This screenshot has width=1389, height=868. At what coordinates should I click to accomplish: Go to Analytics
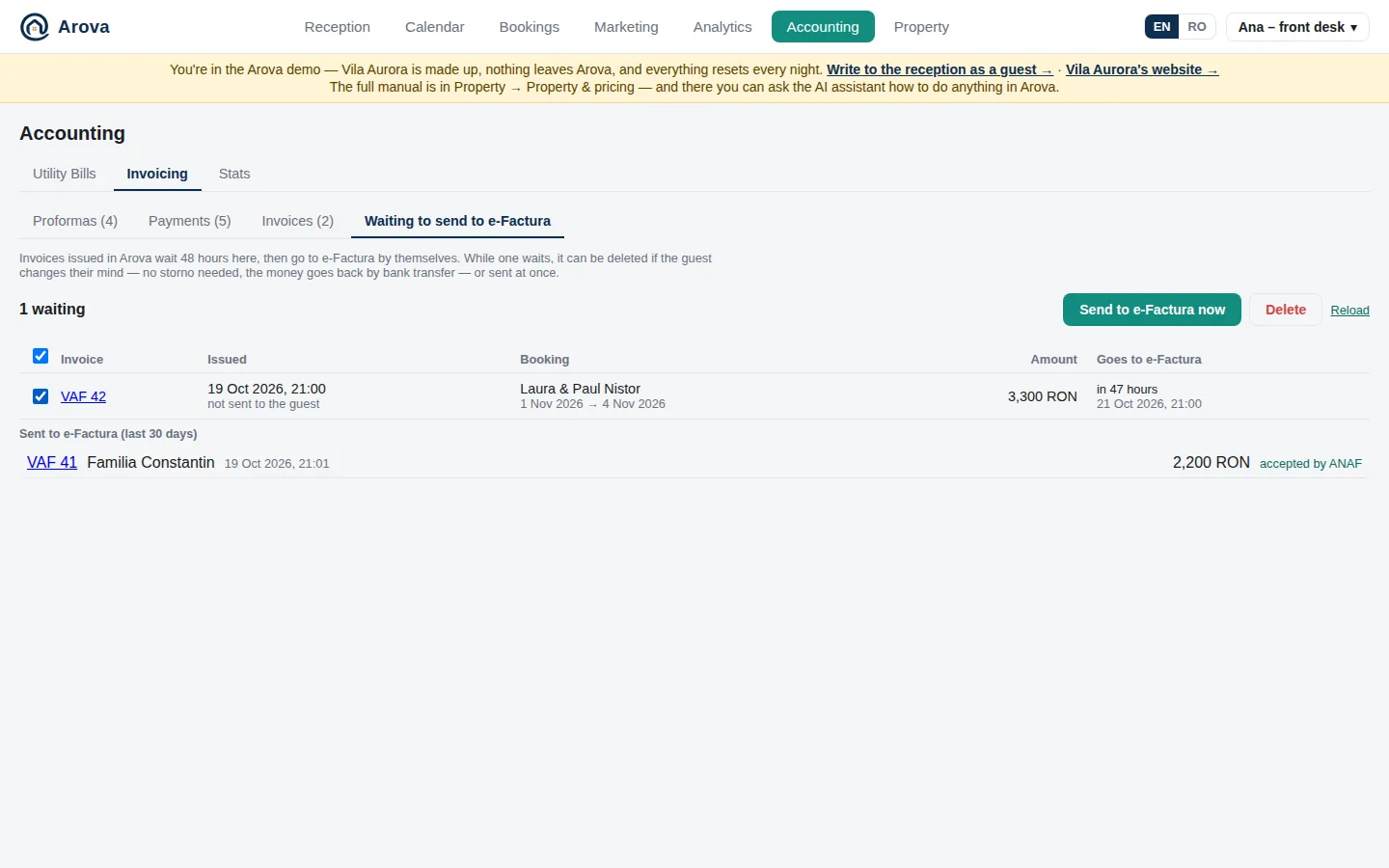[x=722, y=27]
